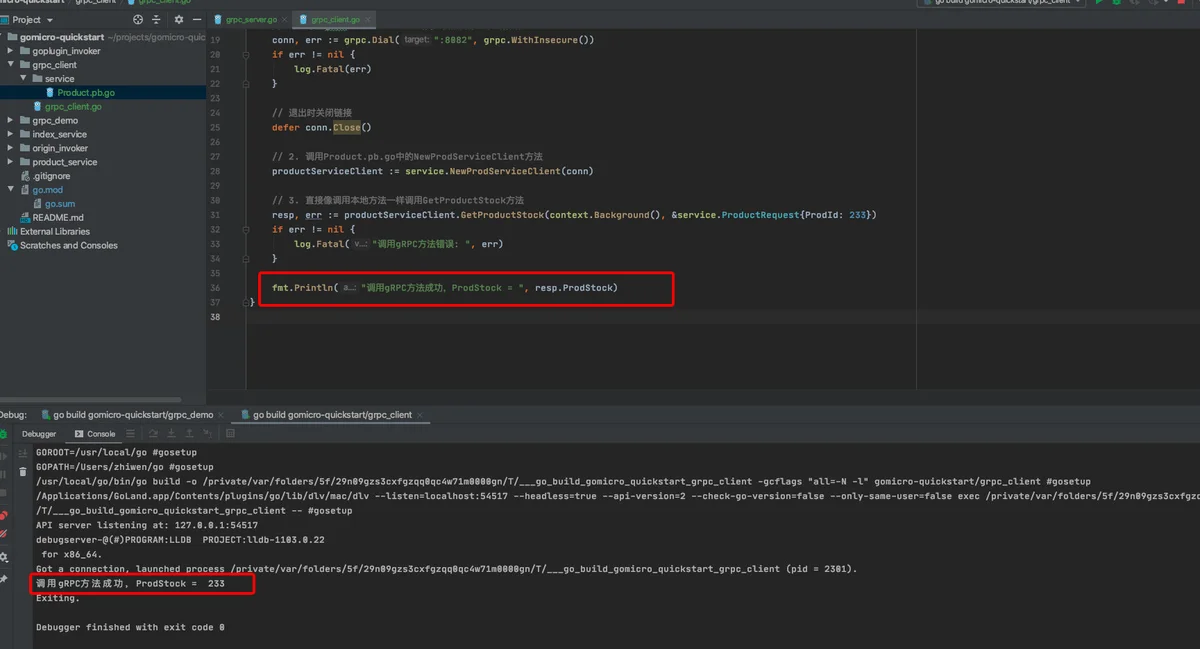Click 'Debugger finished with exit code 0' line
The width and height of the screenshot is (1200, 649).
[130, 627]
